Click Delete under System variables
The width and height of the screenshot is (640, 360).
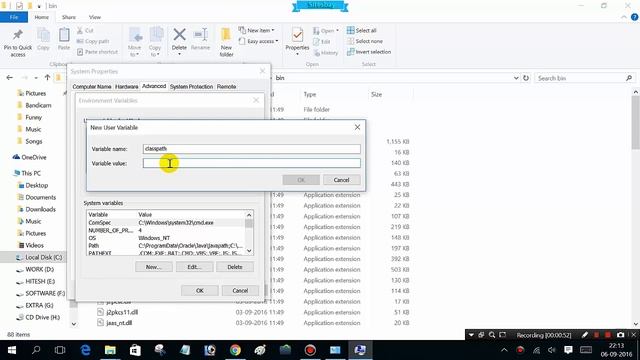point(235,267)
